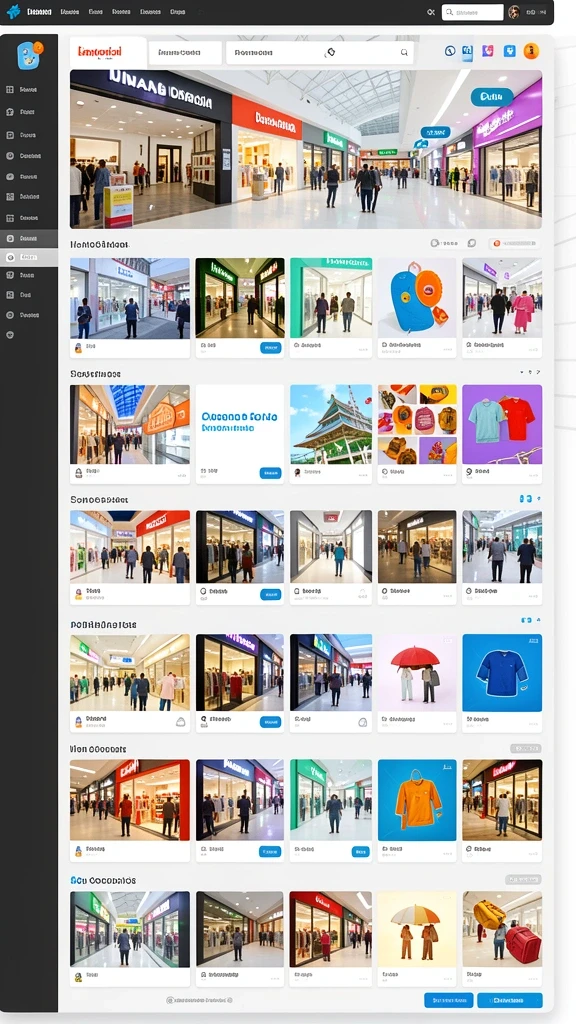
Task: Open the narrow corridor thumbnail with person in teal
Action: pyautogui.click(x=331, y=547)
